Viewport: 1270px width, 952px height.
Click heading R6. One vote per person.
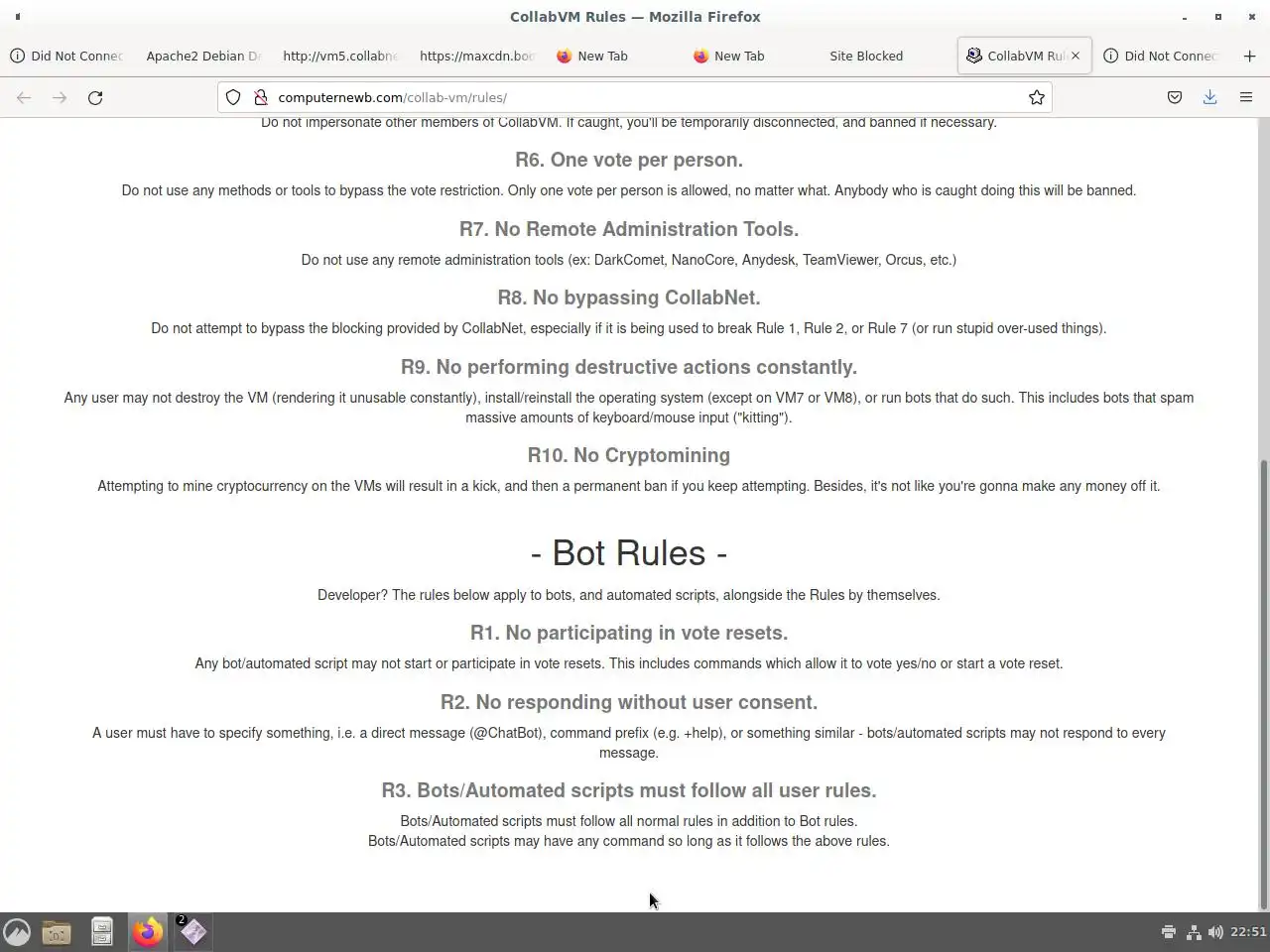click(x=629, y=160)
